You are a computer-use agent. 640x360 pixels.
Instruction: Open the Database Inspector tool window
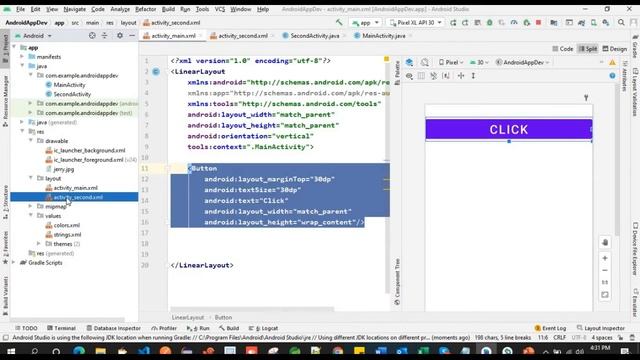pos(114,328)
